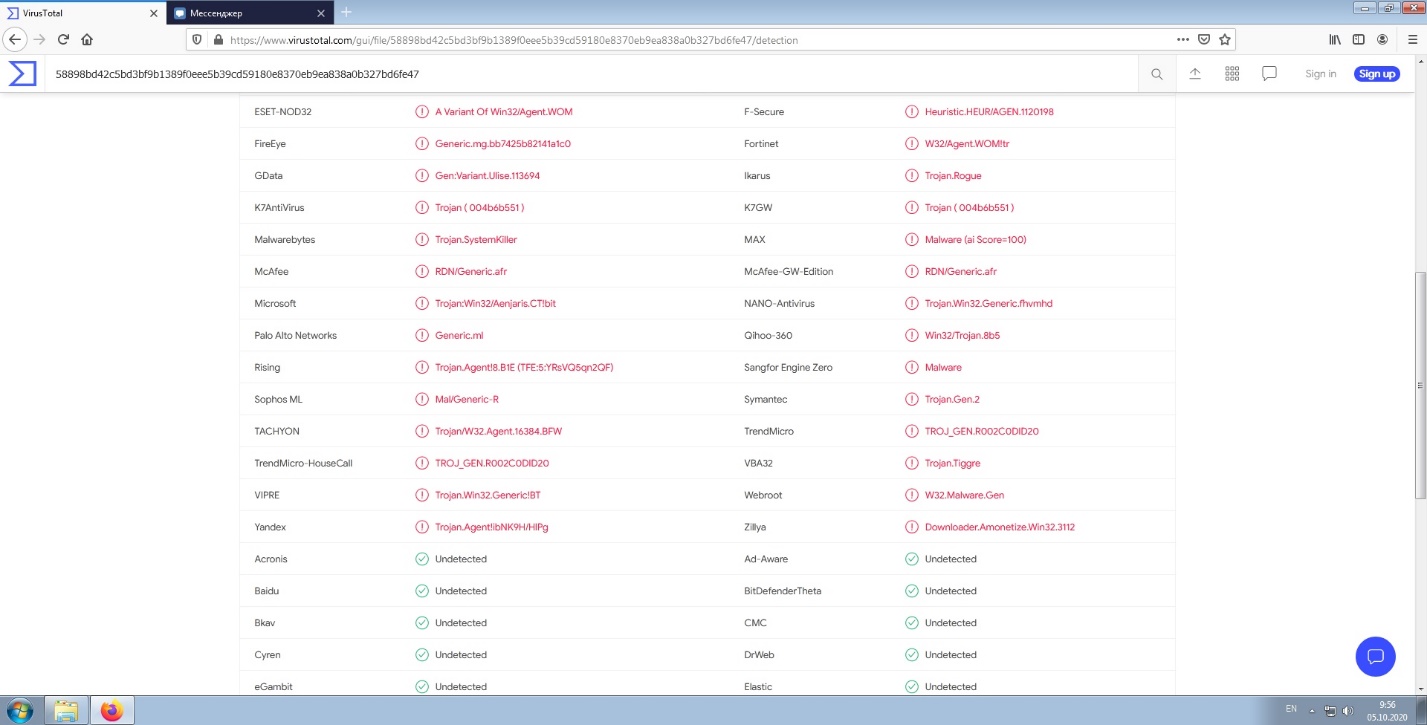The image size is (1427, 725).
Task: Click 'Trojan:Win32/Aenjaris.CT!bit' text
Action: [x=495, y=304]
